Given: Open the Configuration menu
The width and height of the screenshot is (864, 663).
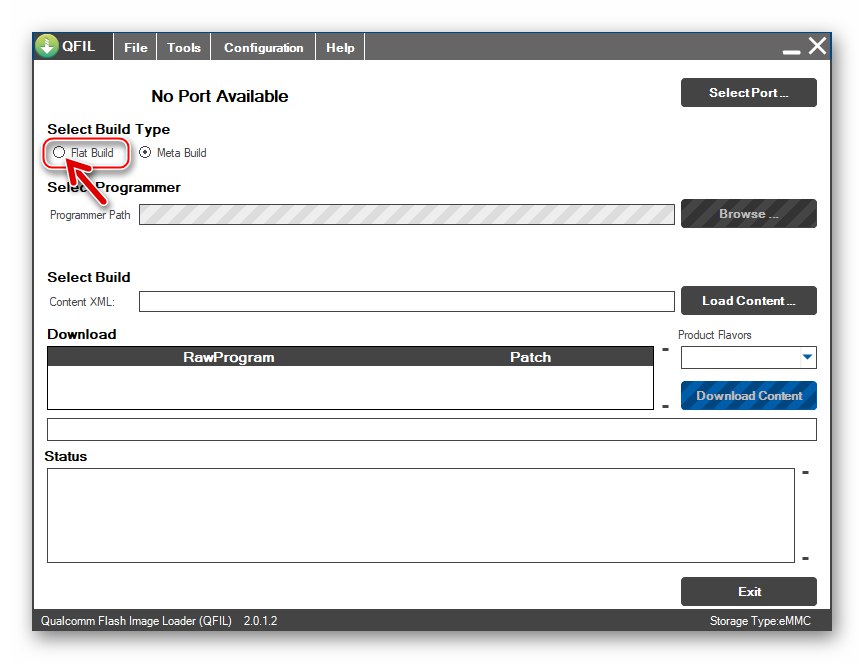Looking at the screenshot, I should 263,47.
